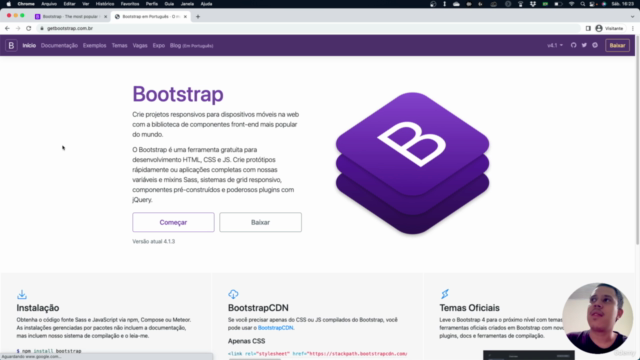
Task: Close the Bootstrap em Português tab
Action: click(x=185, y=17)
